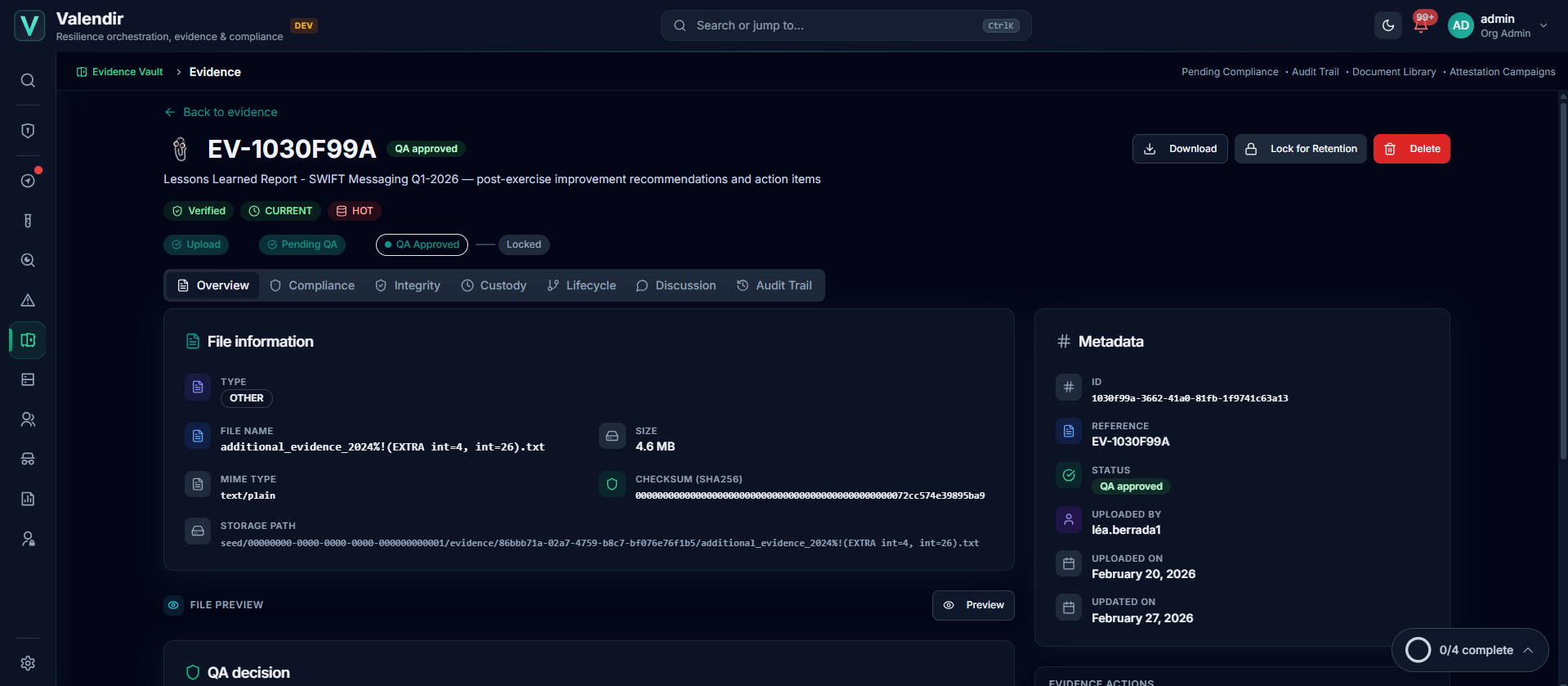Open the reports chart sidebar icon

pyautogui.click(x=28, y=499)
